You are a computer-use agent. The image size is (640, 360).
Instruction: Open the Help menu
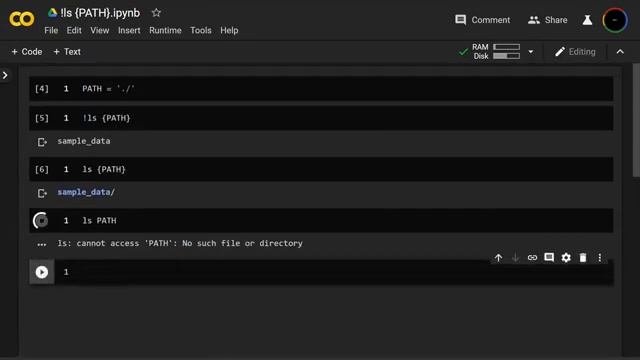(229, 30)
